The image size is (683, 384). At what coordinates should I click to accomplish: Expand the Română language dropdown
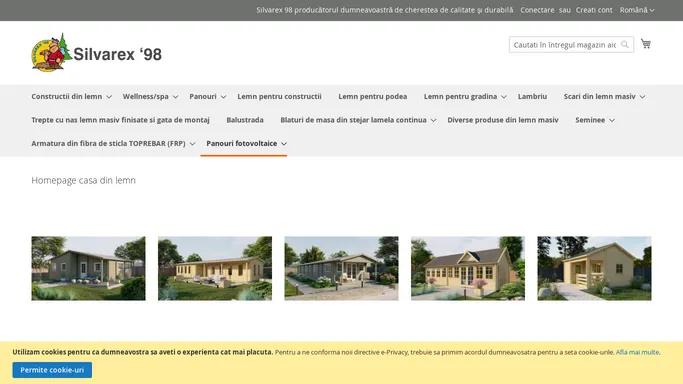coord(637,10)
